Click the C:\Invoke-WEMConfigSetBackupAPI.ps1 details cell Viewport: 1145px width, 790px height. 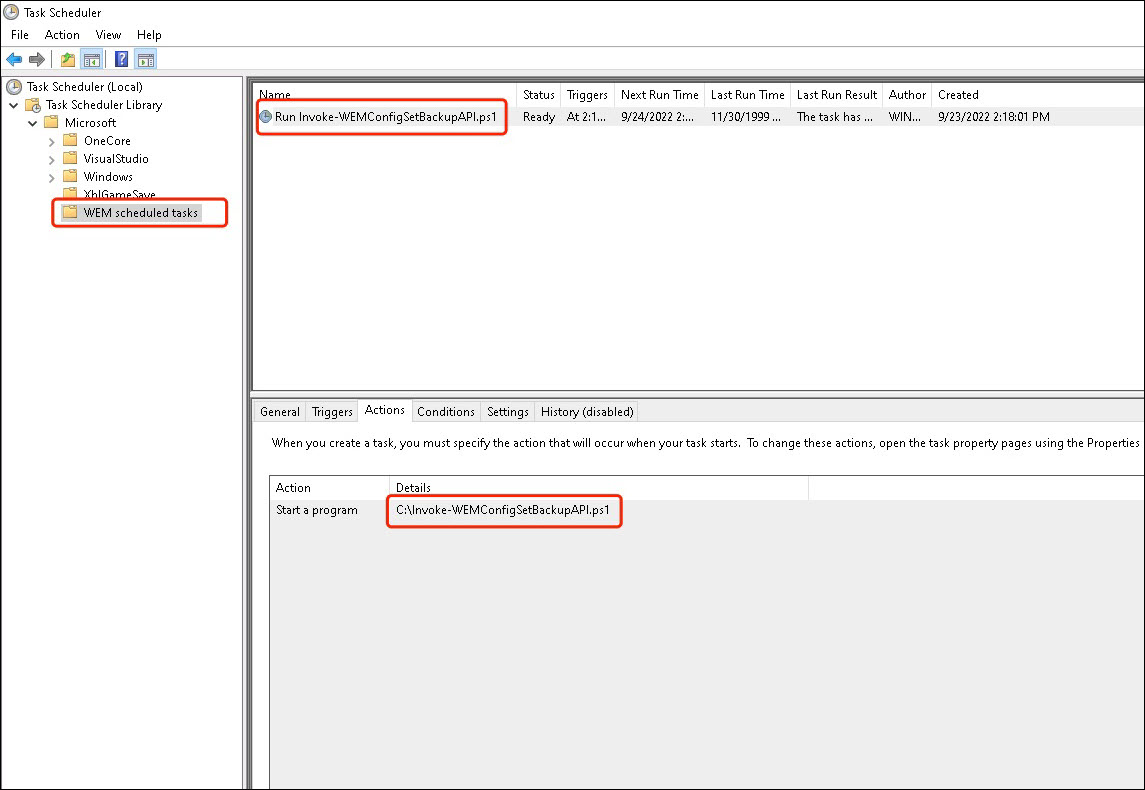click(x=503, y=510)
